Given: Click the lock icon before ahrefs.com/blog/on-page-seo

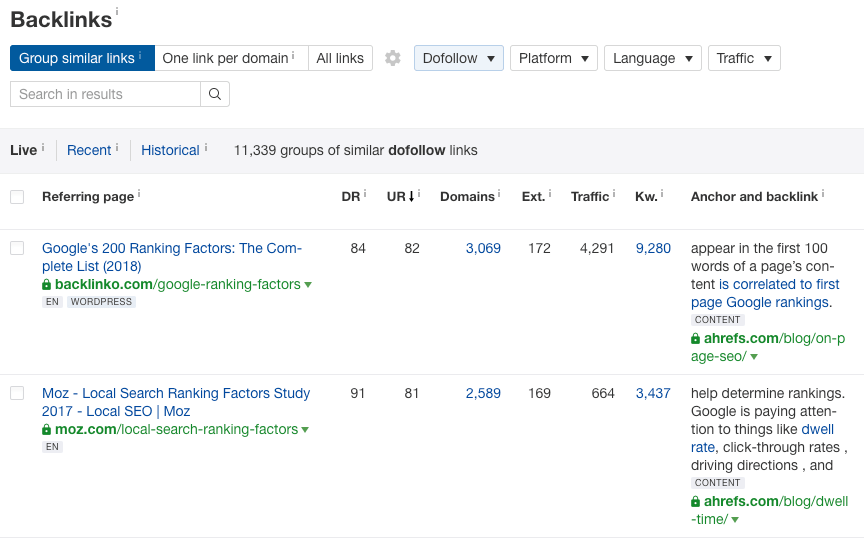Looking at the screenshot, I should pyautogui.click(x=695, y=338).
